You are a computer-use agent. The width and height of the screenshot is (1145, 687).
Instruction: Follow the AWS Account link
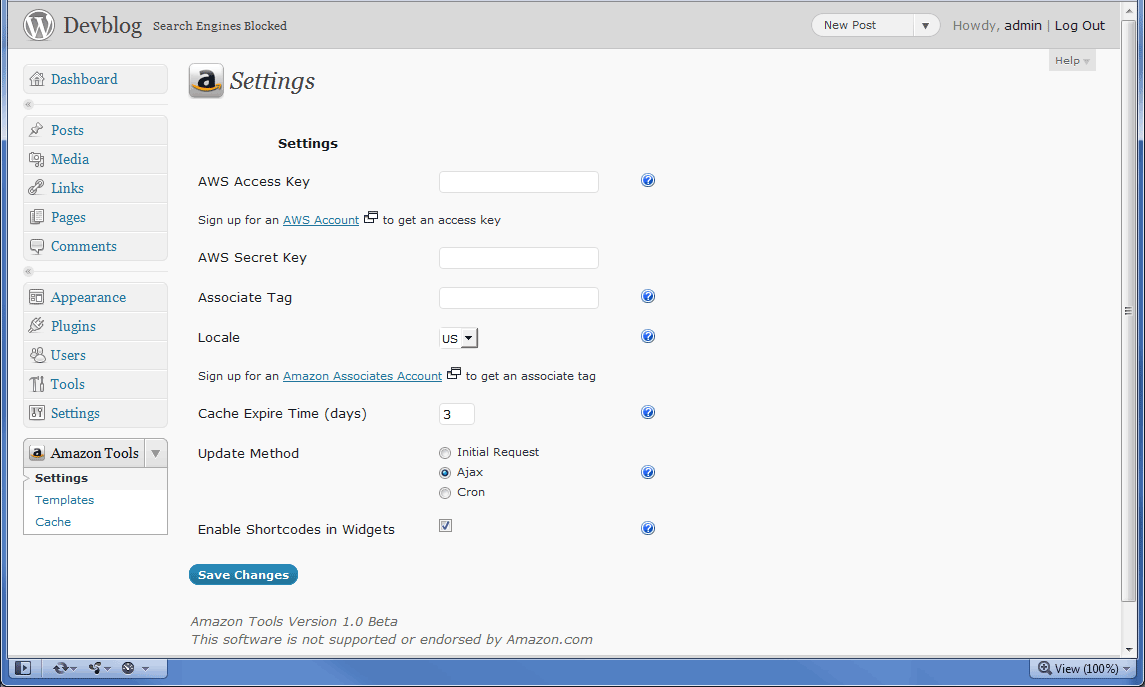tap(321, 220)
